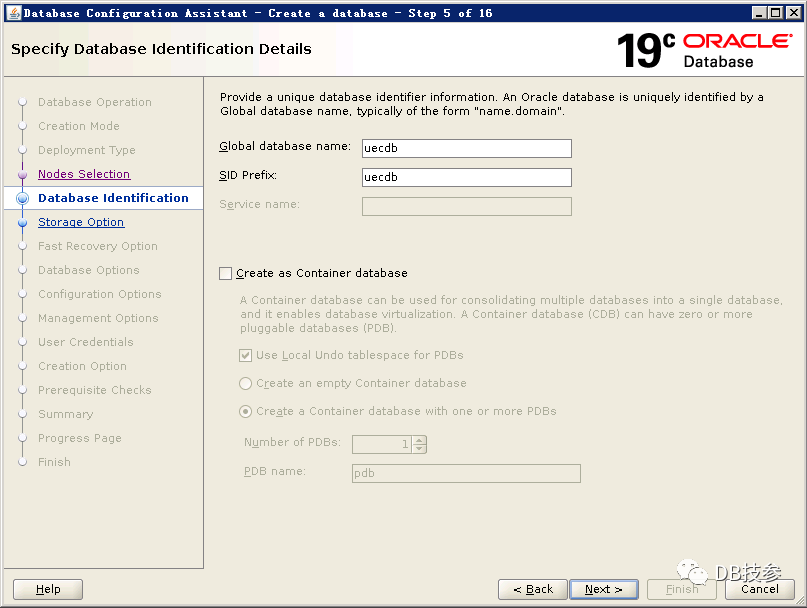Click the Storage Option step bullet
807x608 pixels.
click(x=22, y=223)
